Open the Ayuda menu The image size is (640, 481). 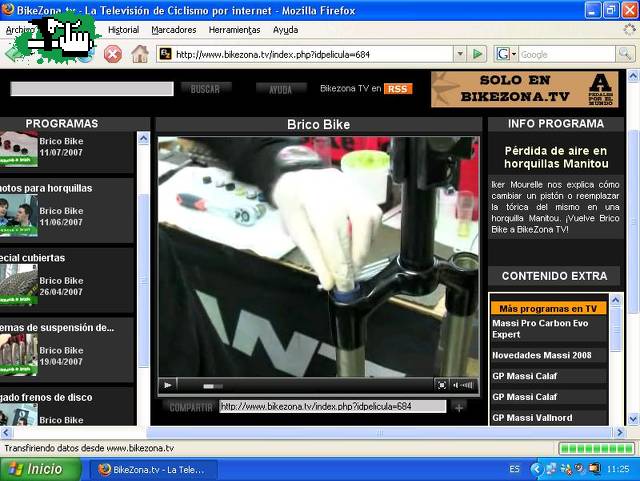(285, 30)
